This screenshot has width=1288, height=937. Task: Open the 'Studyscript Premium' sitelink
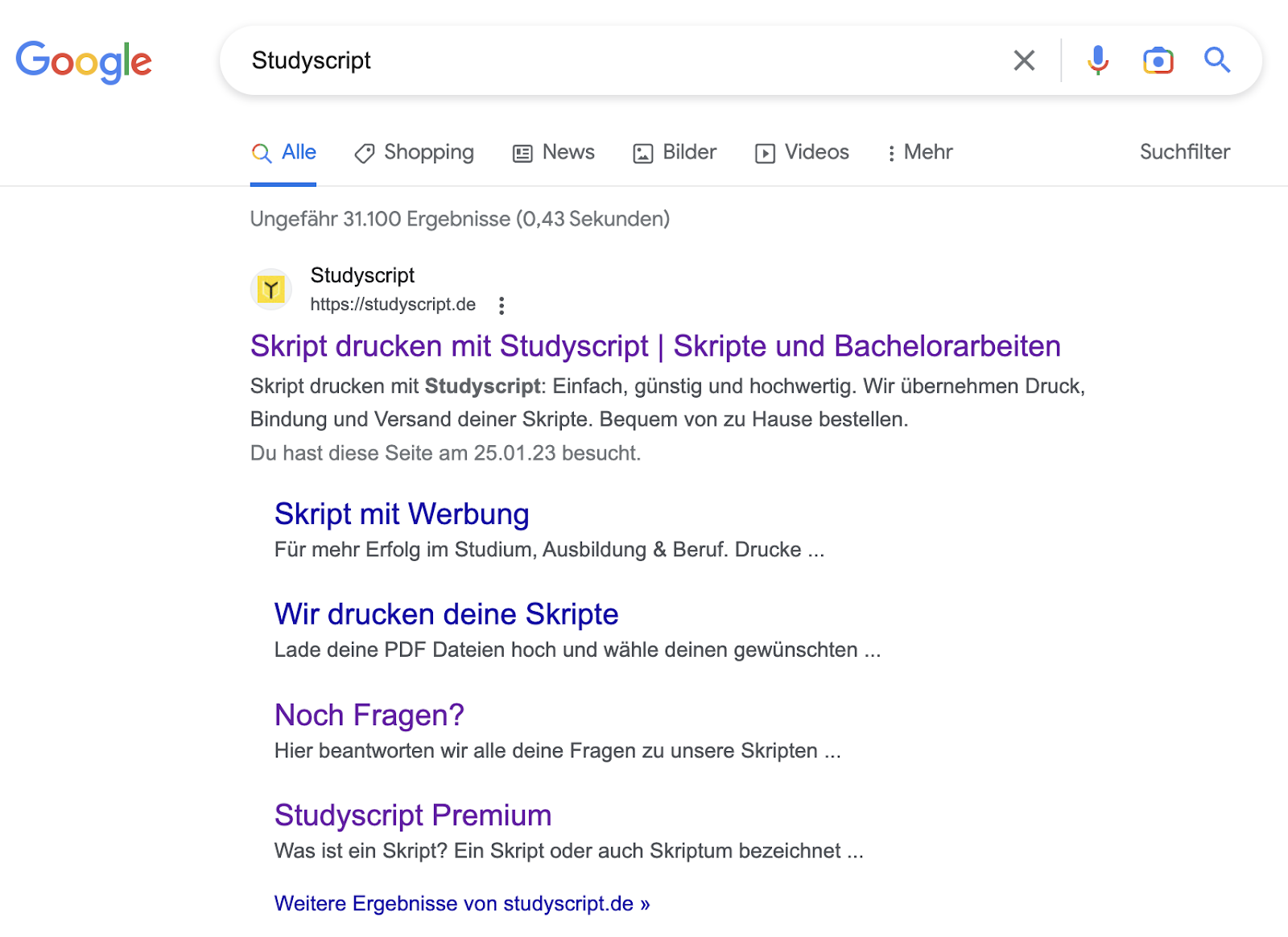[413, 815]
